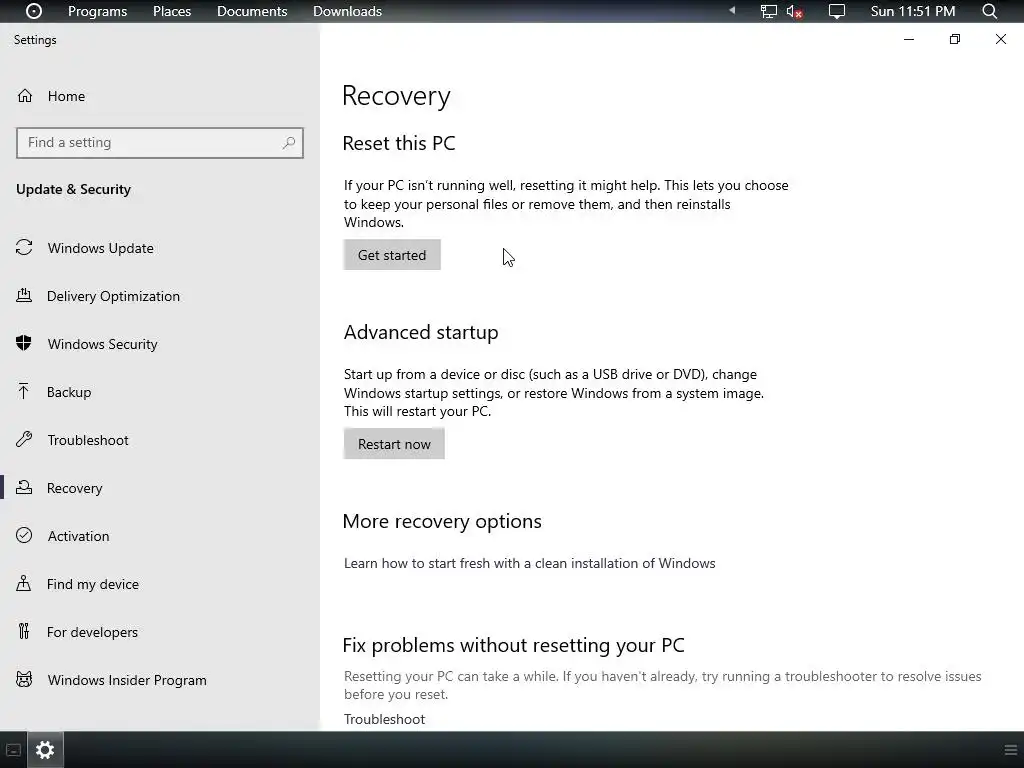The width and height of the screenshot is (1024, 768).
Task: Select the Windows Insider Program cat icon
Action: click(24, 679)
